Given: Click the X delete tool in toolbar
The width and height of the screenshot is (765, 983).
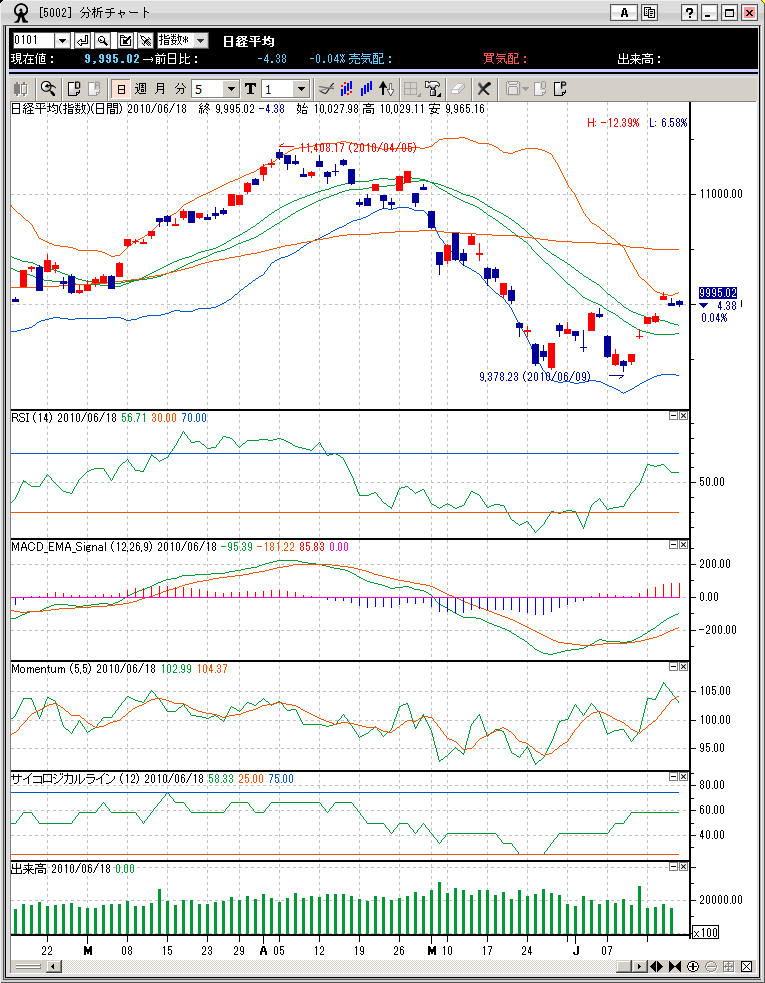Looking at the screenshot, I should point(484,88).
